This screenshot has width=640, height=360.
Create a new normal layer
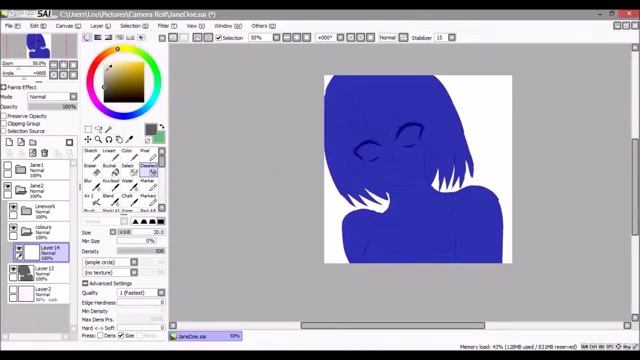pyautogui.click(x=9, y=142)
